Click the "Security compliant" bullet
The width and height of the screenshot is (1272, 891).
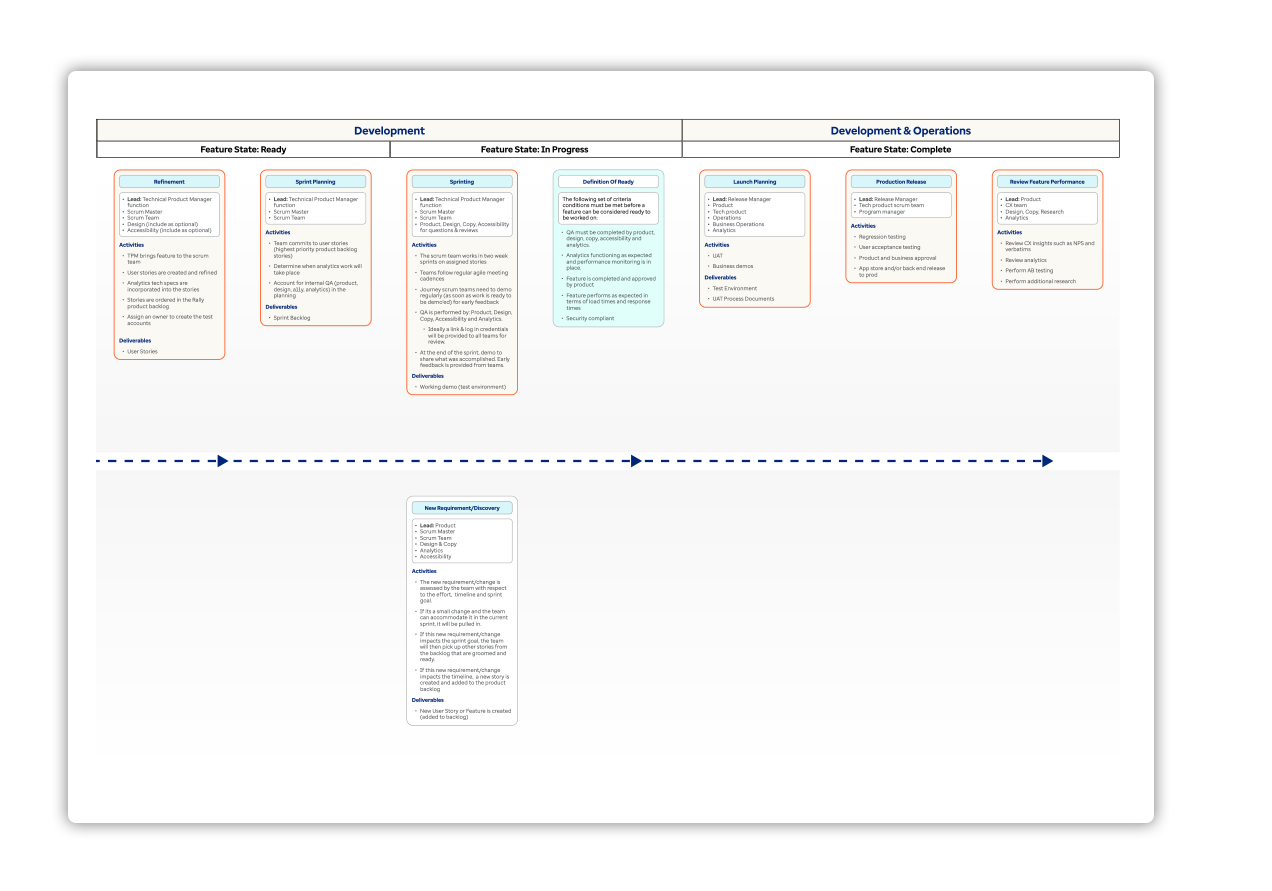point(590,318)
